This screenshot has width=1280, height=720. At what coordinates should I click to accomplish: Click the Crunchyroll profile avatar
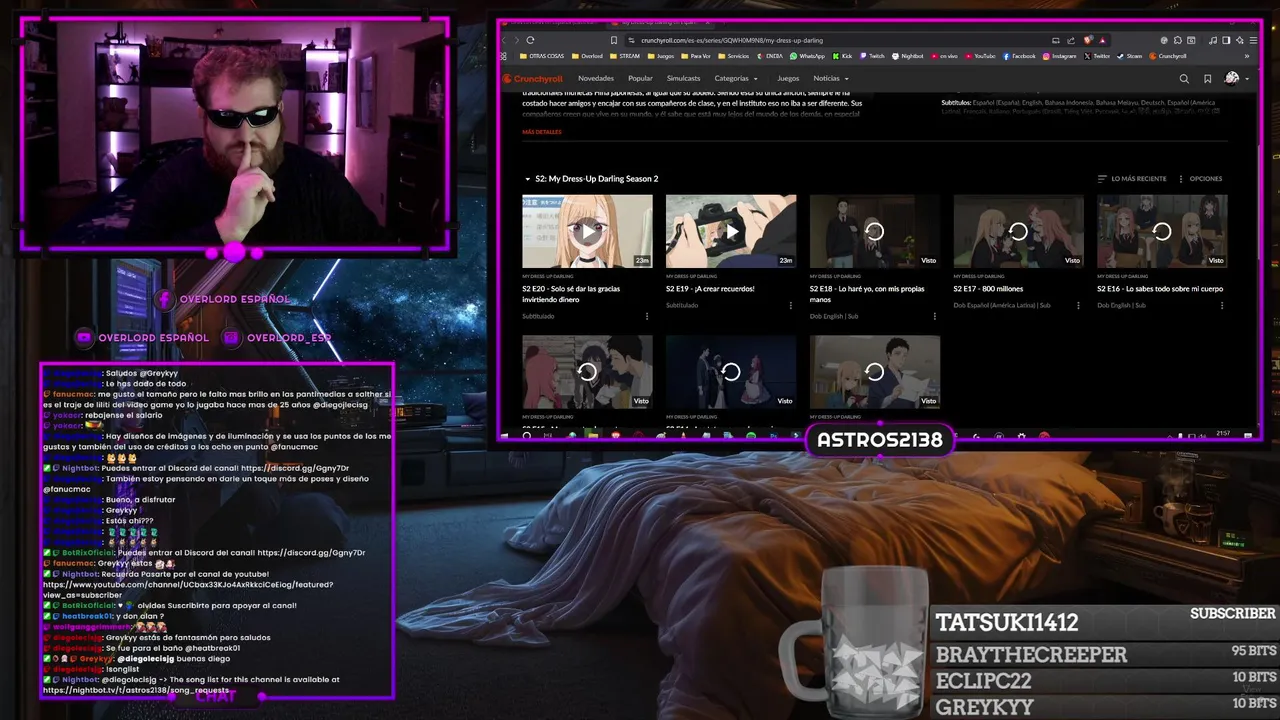[x=1233, y=78]
